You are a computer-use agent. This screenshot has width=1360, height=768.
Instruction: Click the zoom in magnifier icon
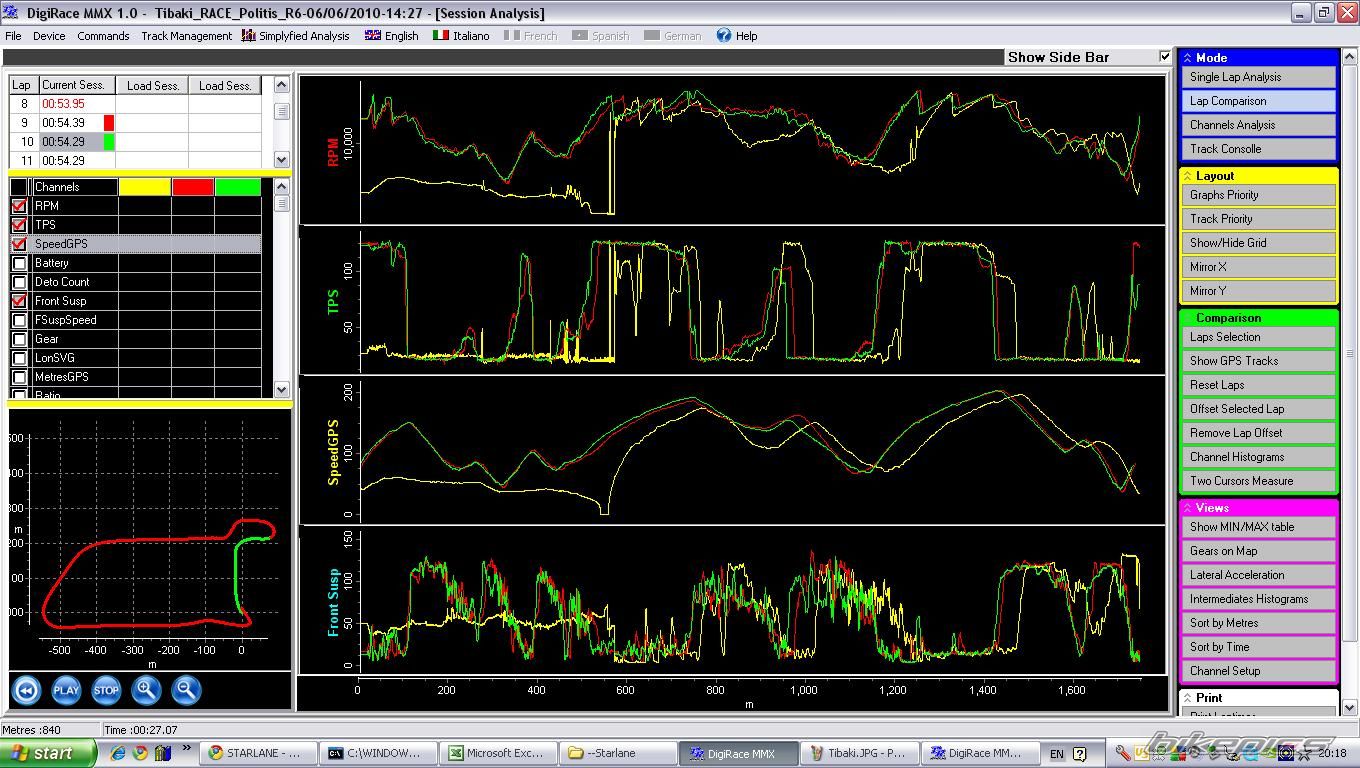[147, 690]
